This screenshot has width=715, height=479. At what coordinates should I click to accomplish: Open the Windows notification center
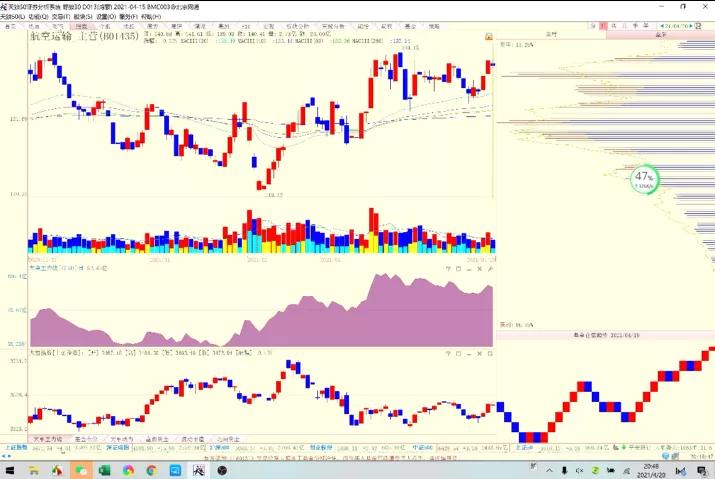[702, 470]
